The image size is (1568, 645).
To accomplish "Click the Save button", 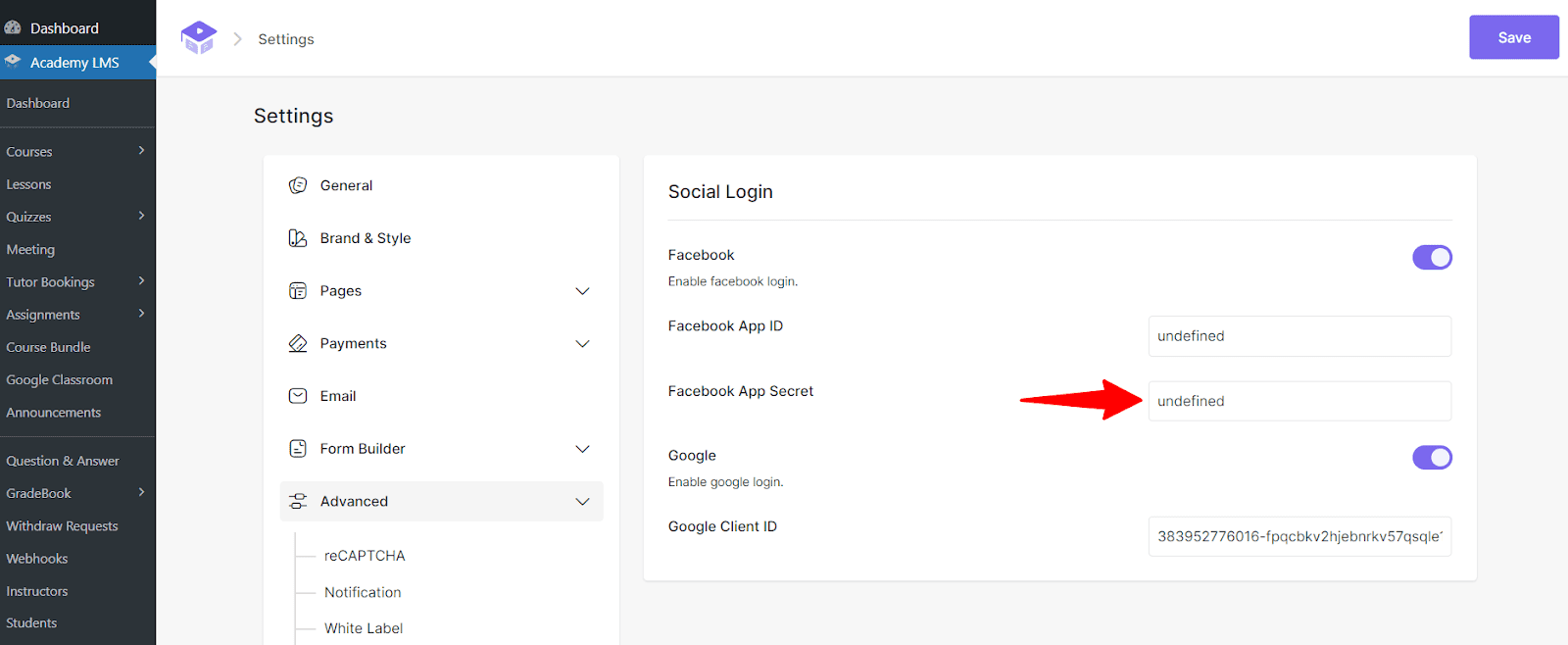I will point(1513,36).
